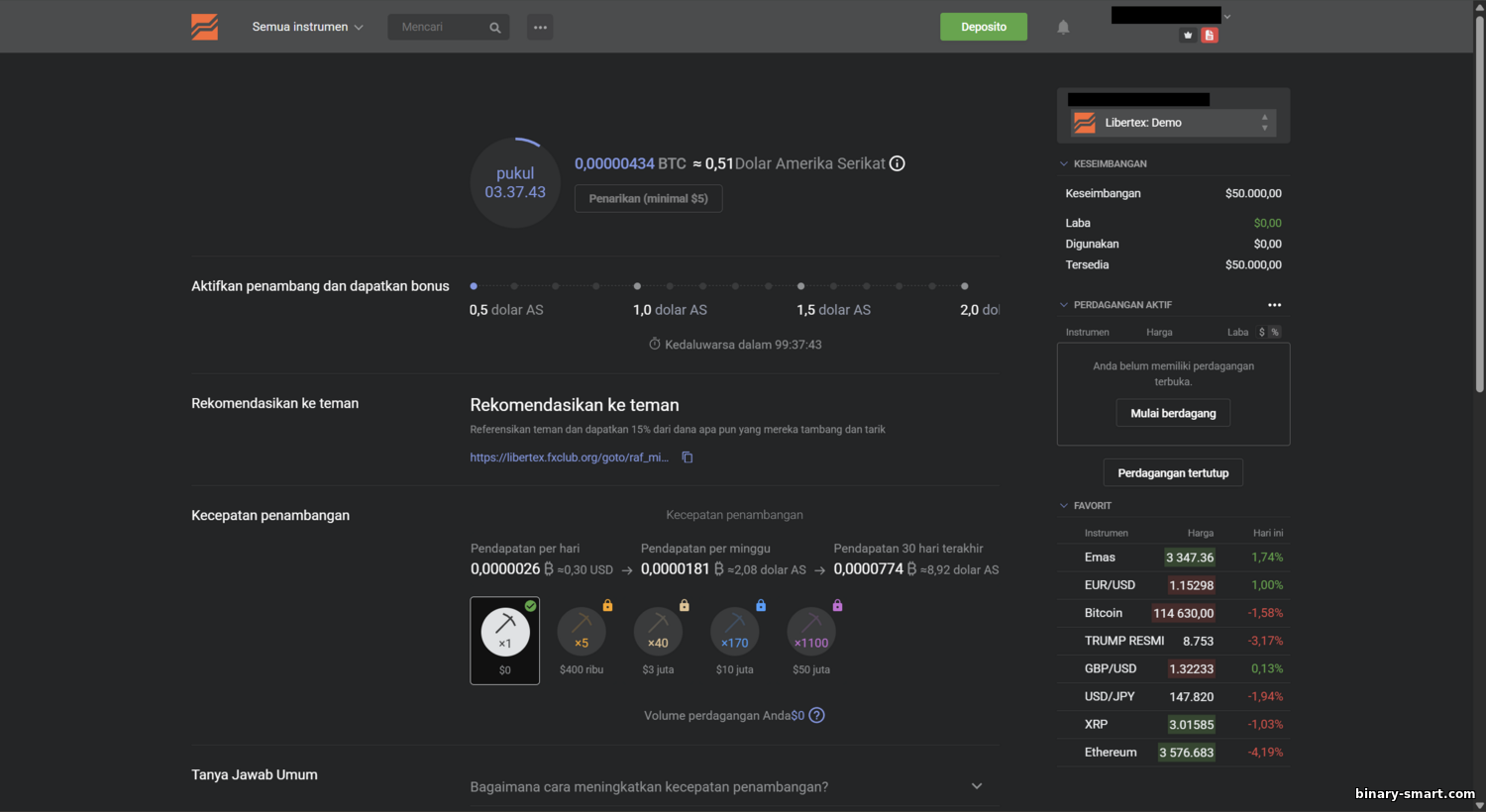Select the x1100 locked miner pickaxe

tap(811, 632)
